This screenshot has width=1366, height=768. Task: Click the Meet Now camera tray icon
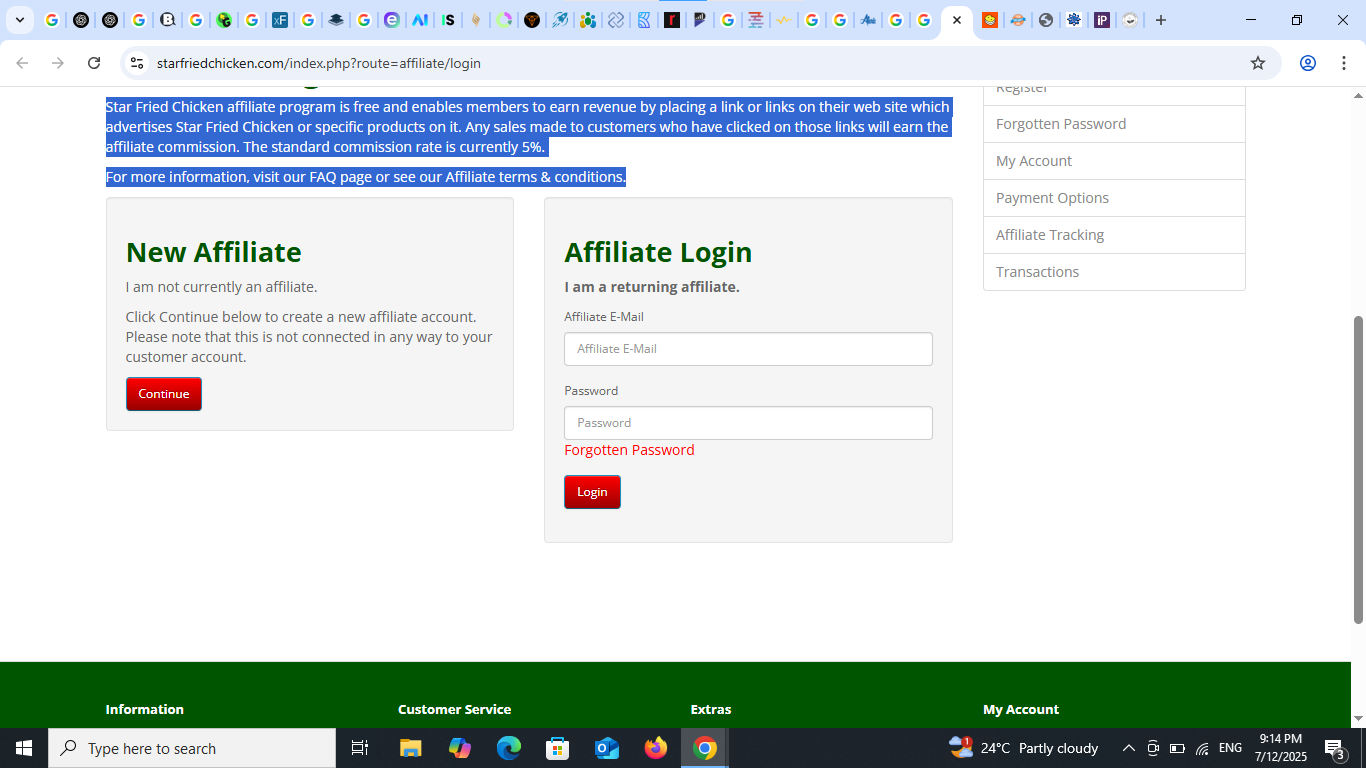pos(1153,748)
